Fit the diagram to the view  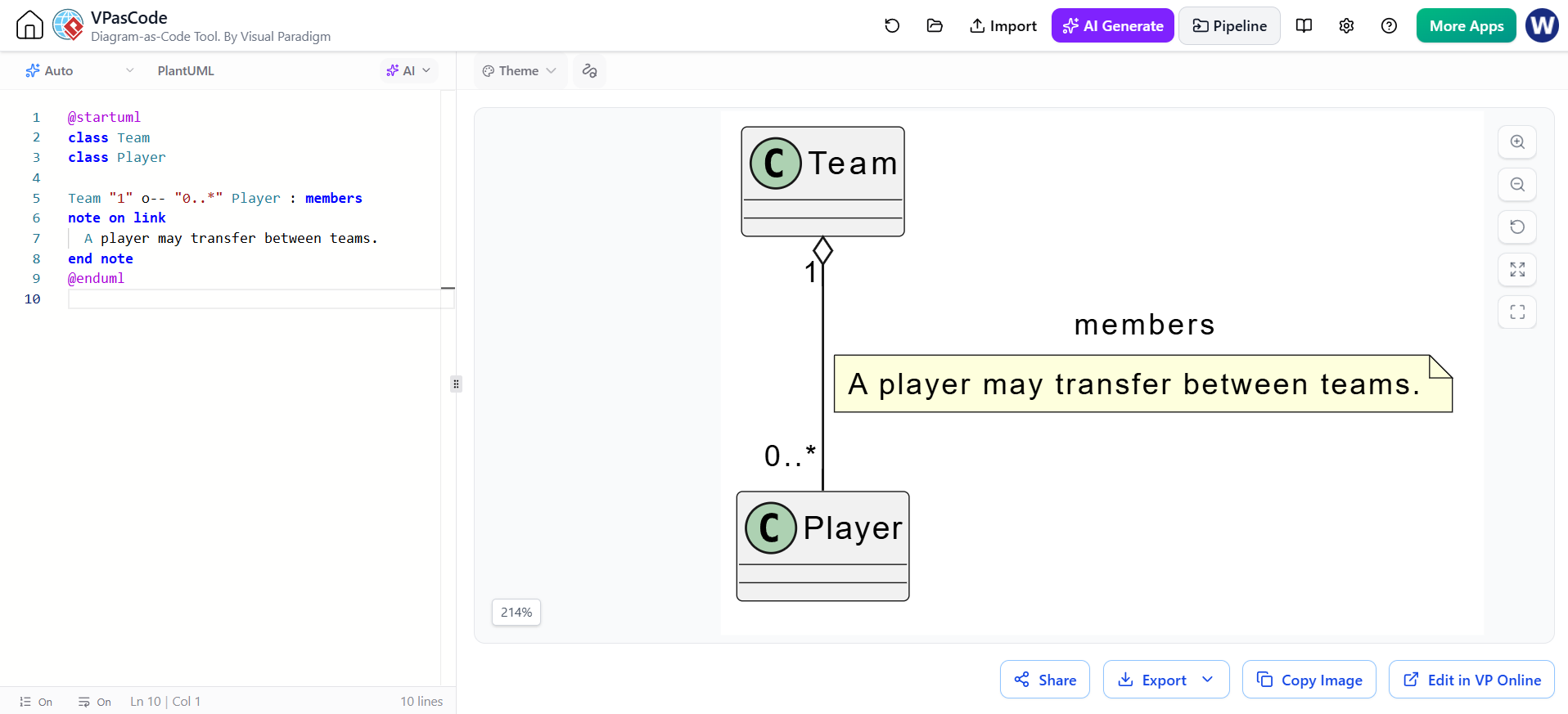1517,269
